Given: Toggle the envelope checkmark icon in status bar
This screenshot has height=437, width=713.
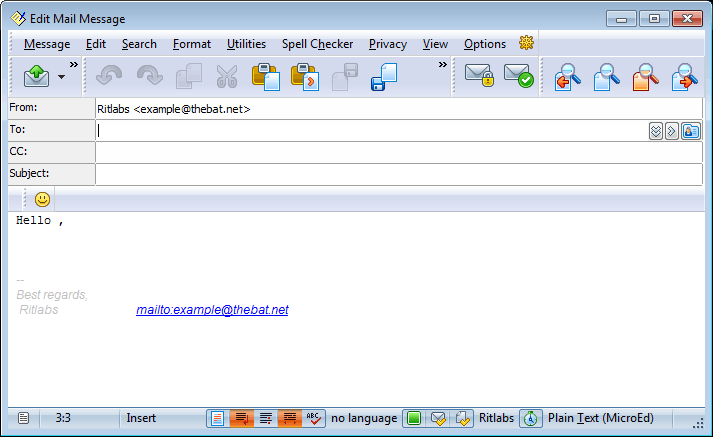Looking at the screenshot, I should [438, 418].
